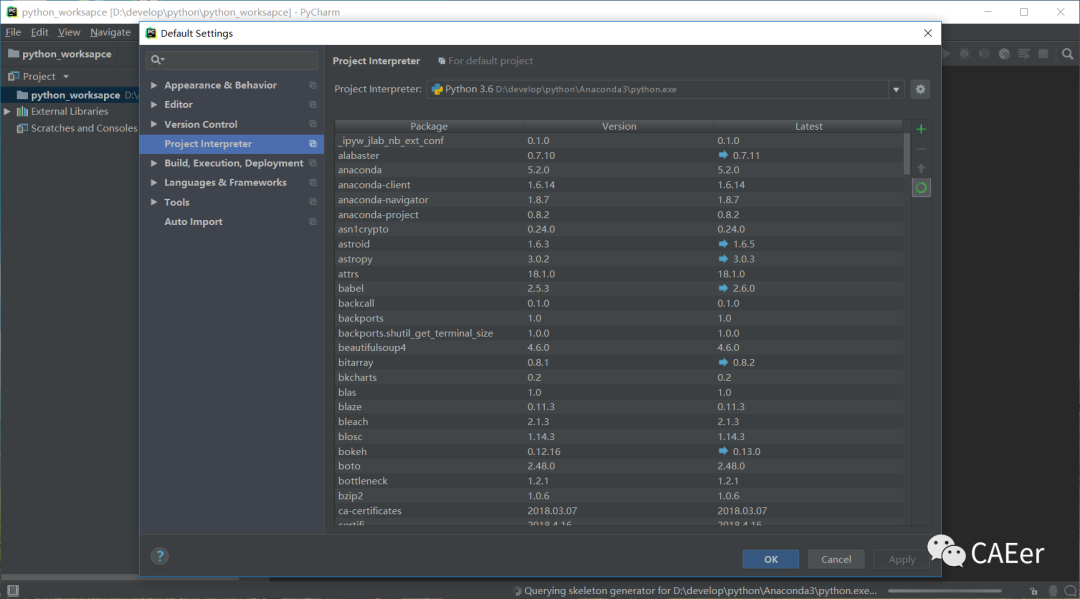Click project-scope icon beside Version Control
This screenshot has height=599, width=1080.
click(x=313, y=124)
